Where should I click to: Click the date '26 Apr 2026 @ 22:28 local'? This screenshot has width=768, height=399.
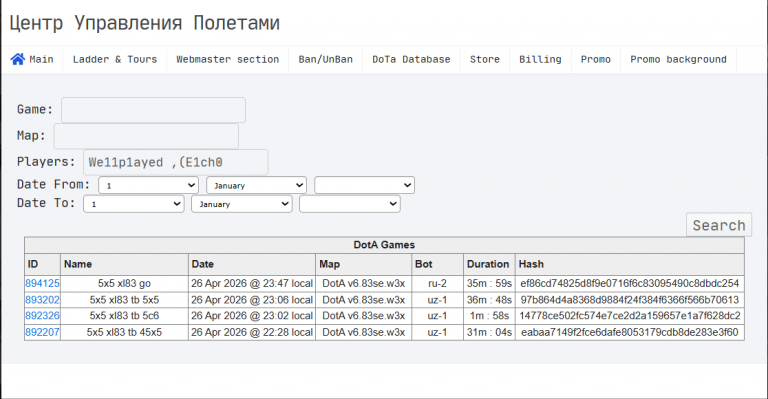(x=252, y=332)
